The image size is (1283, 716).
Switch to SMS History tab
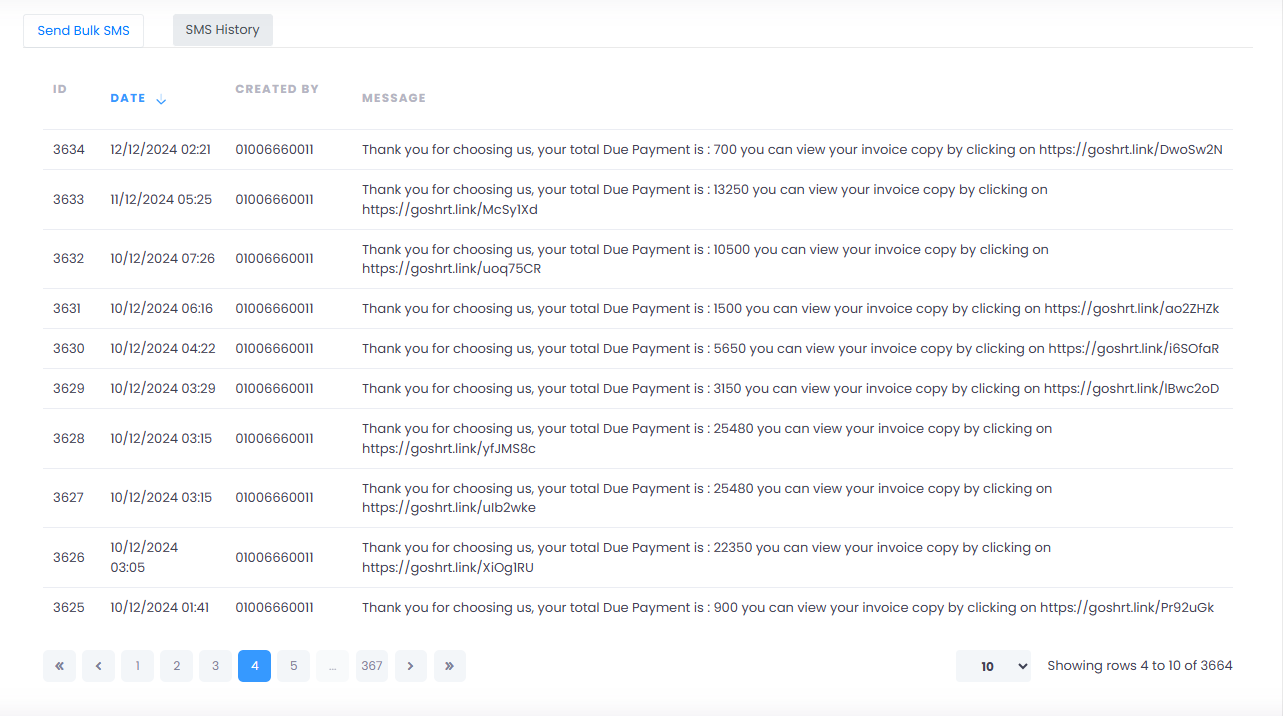222,30
